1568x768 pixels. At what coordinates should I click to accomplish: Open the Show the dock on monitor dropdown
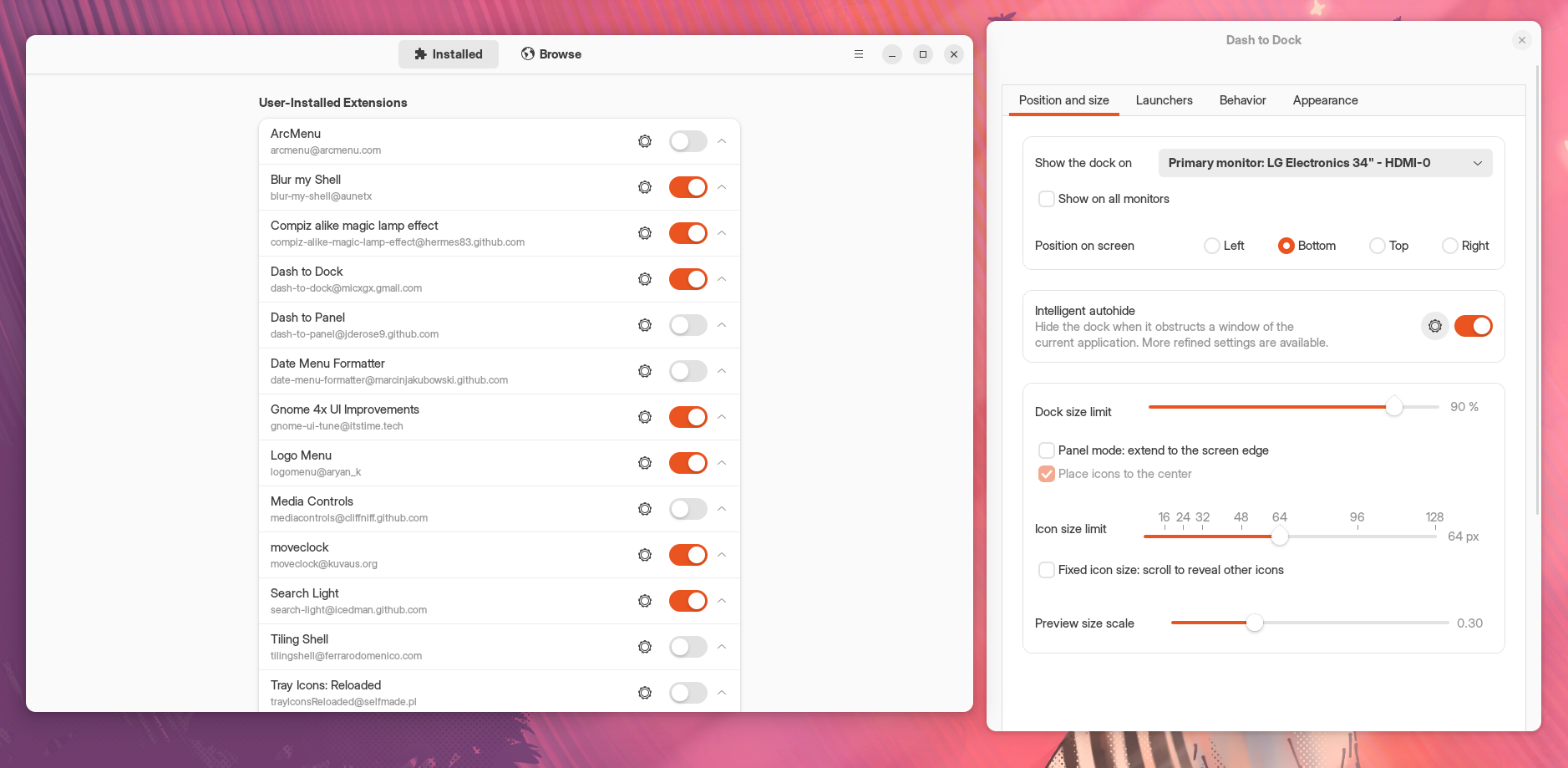tap(1325, 163)
